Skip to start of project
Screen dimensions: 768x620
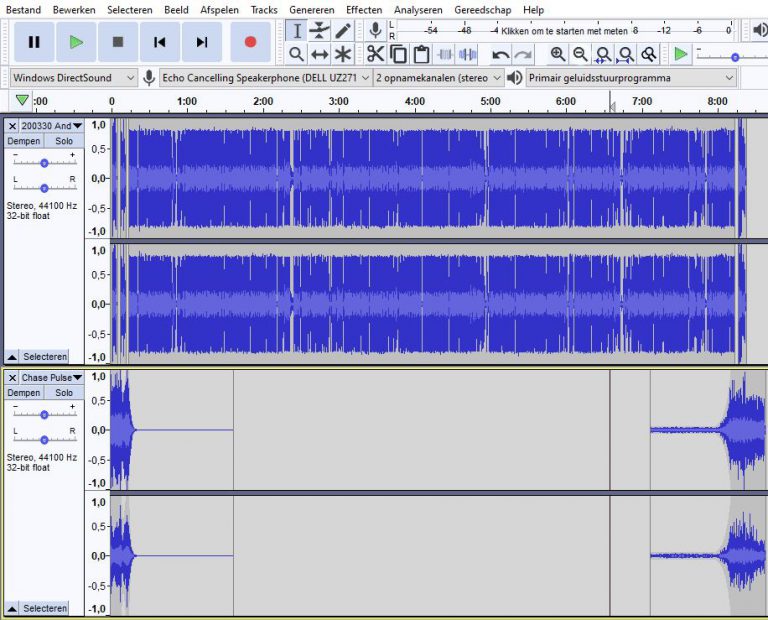(160, 42)
